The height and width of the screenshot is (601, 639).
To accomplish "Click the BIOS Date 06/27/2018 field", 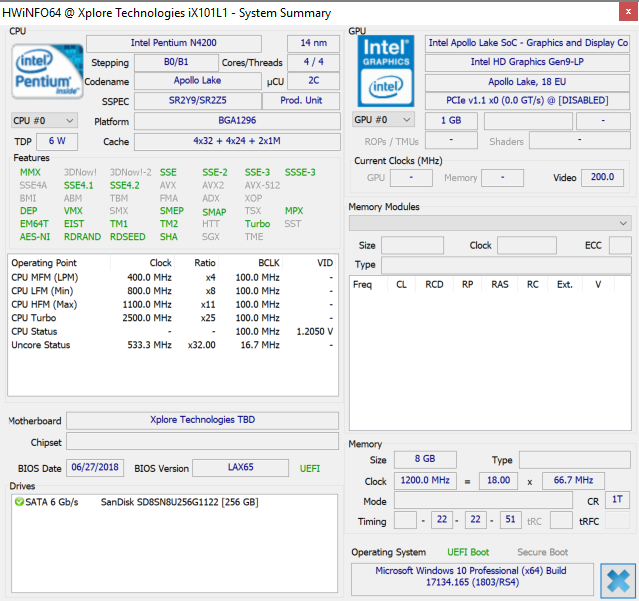I will click(x=94, y=468).
